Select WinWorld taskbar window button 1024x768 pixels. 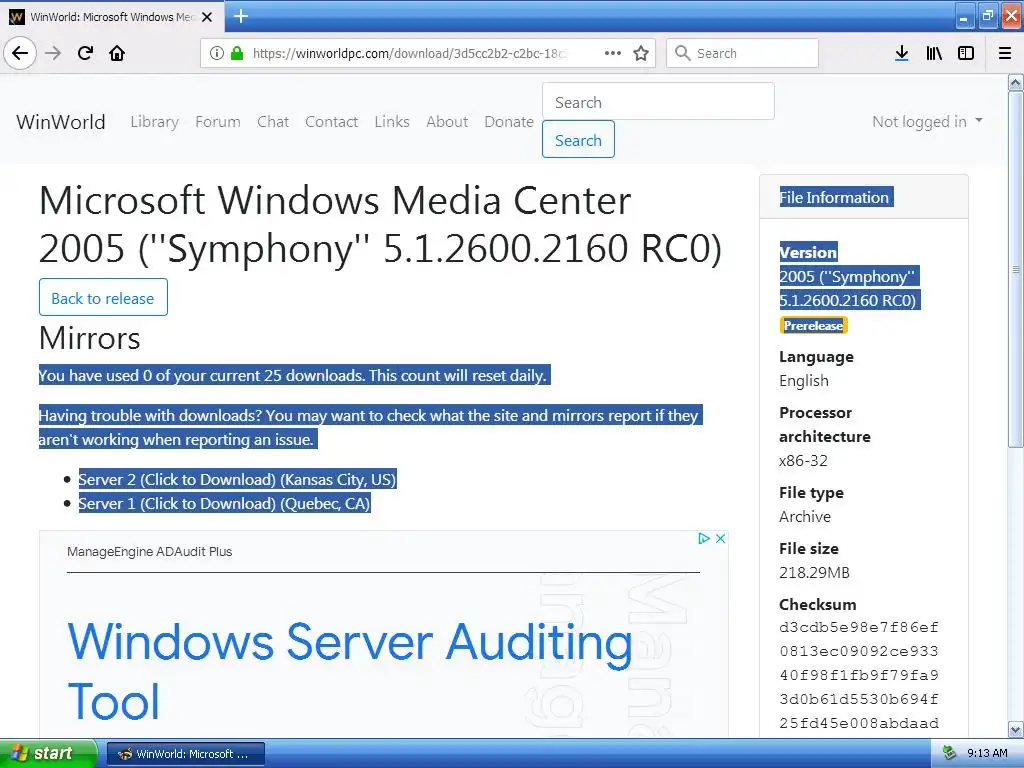[x=186, y=754]
